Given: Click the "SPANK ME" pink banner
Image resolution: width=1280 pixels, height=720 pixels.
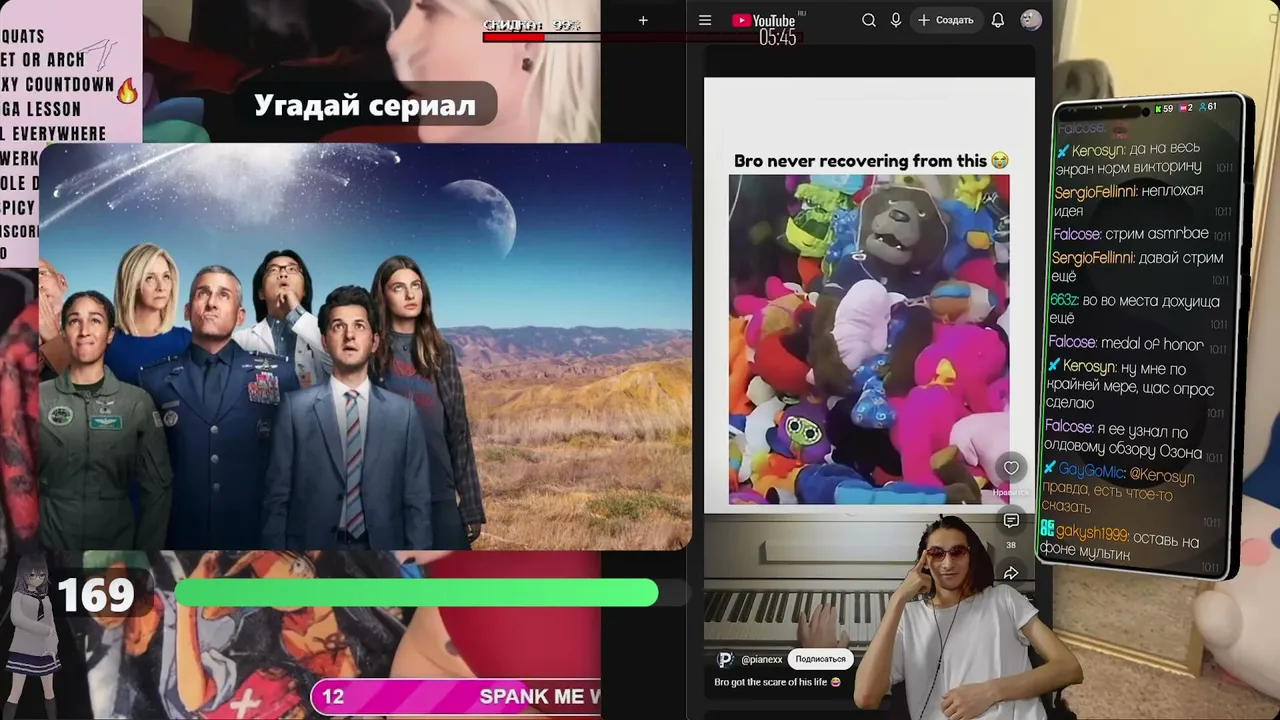Looking at the screenshot, I should 458,697.
